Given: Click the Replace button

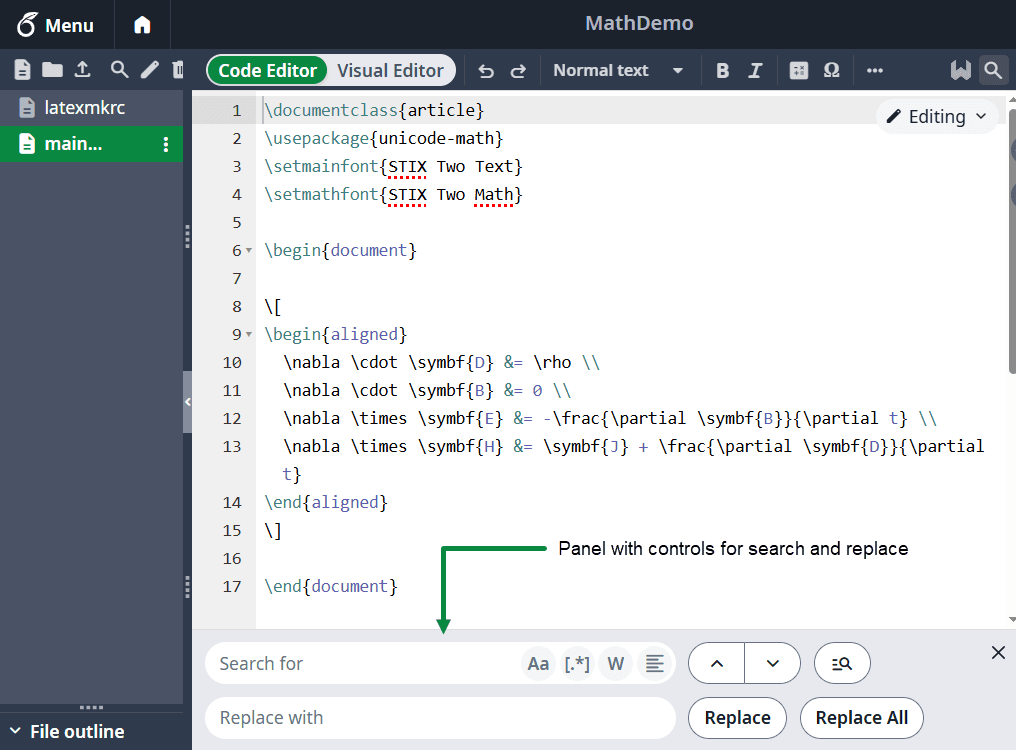Looking at the screenshot, I should (x=737, y=718).
